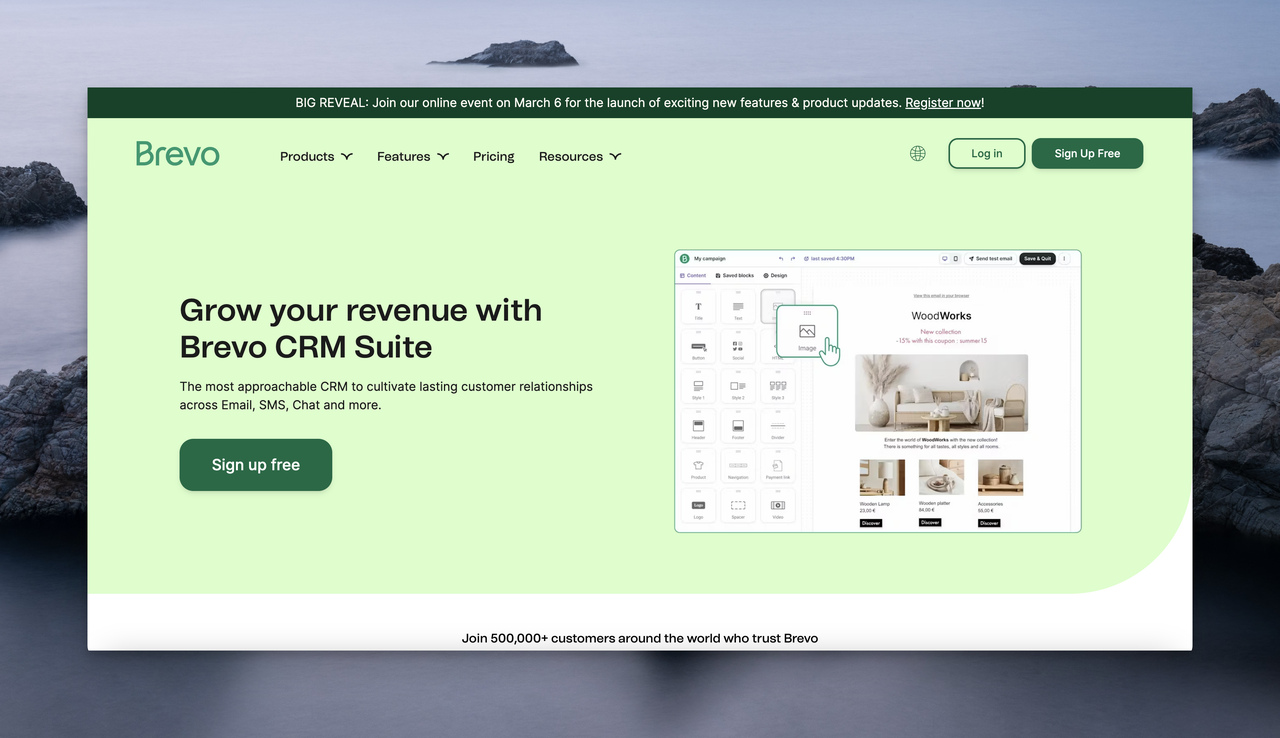Image resolution: width=1280 pixels, height=738 pixels.
Task: Select the Divider block
Action: pyautogui.click(x=778, y=426)
